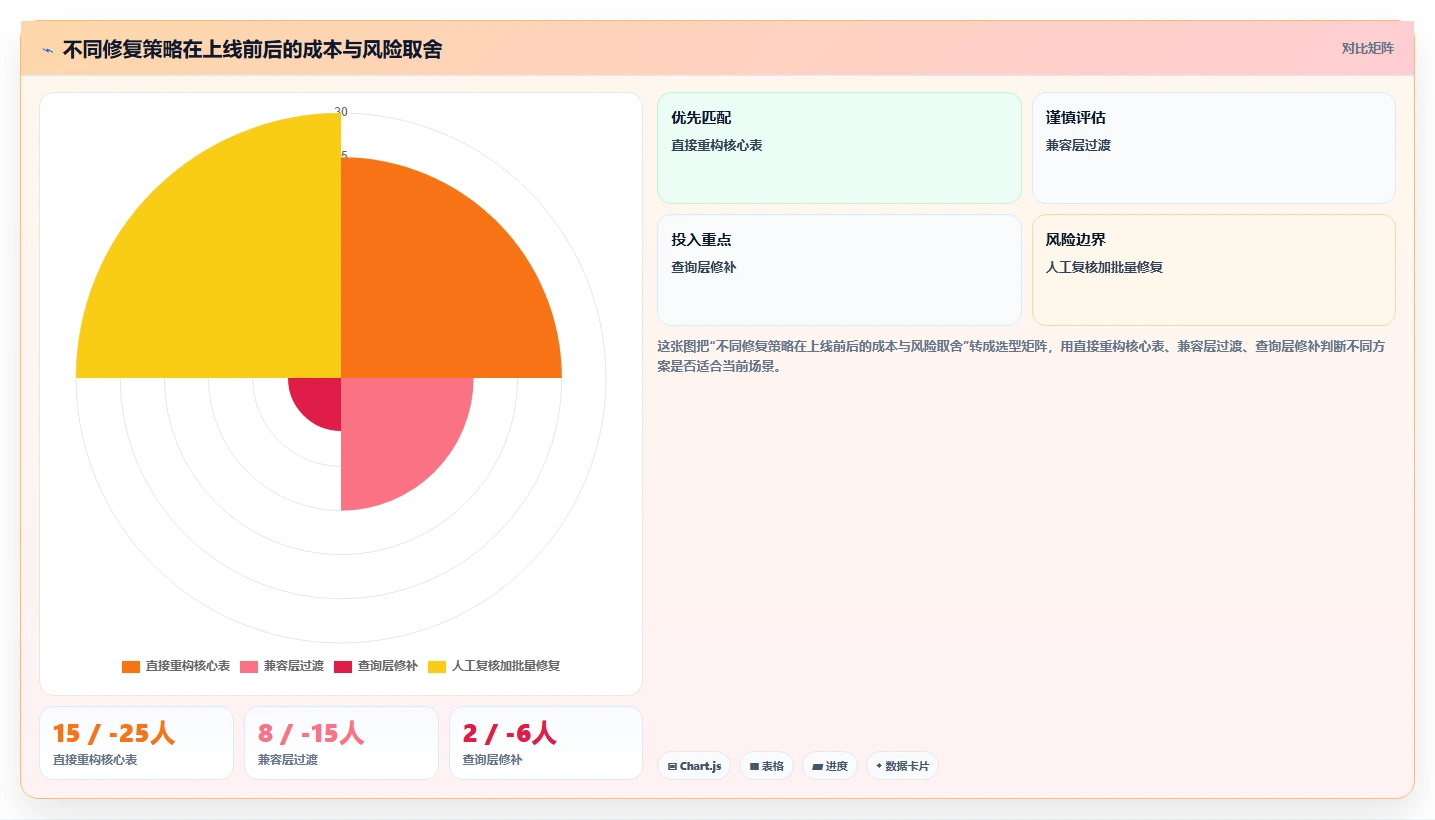Click 人工复核加批量修复 inside the 风险边界 card

[1104, 267]
